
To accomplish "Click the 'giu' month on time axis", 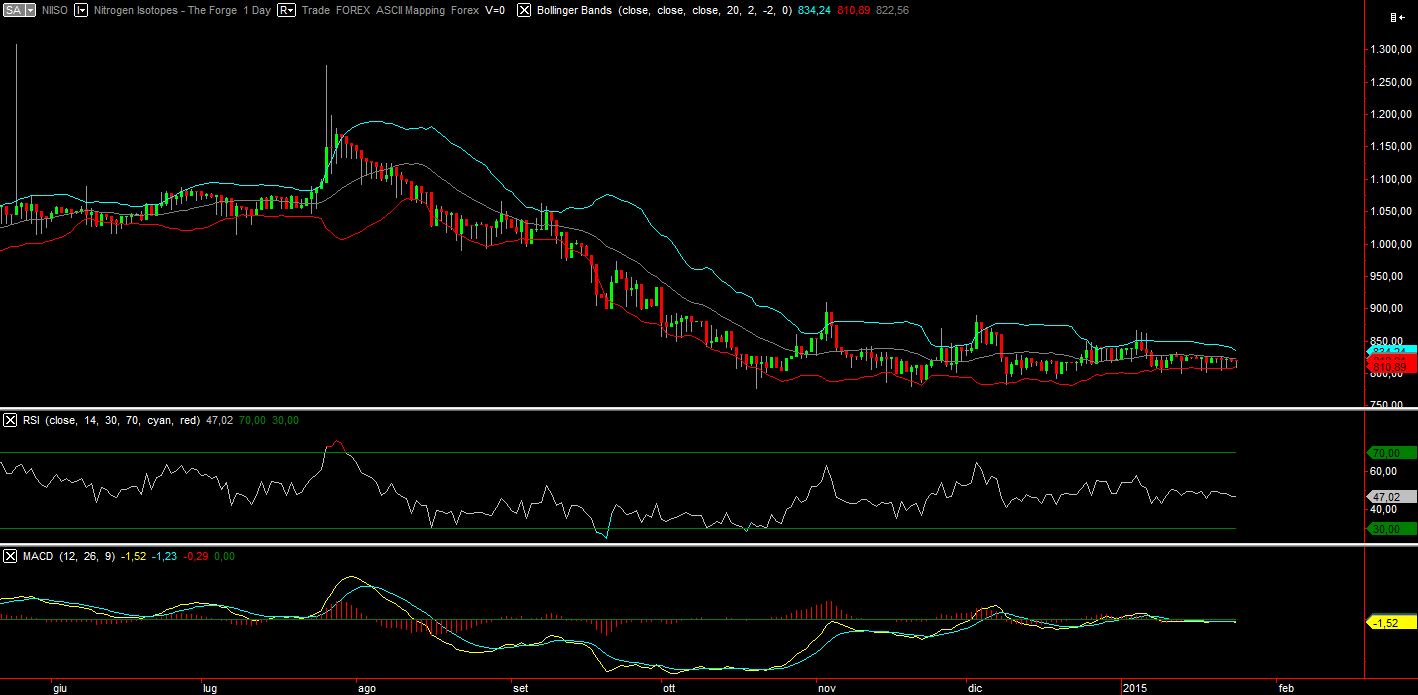I will click(59, 689).
